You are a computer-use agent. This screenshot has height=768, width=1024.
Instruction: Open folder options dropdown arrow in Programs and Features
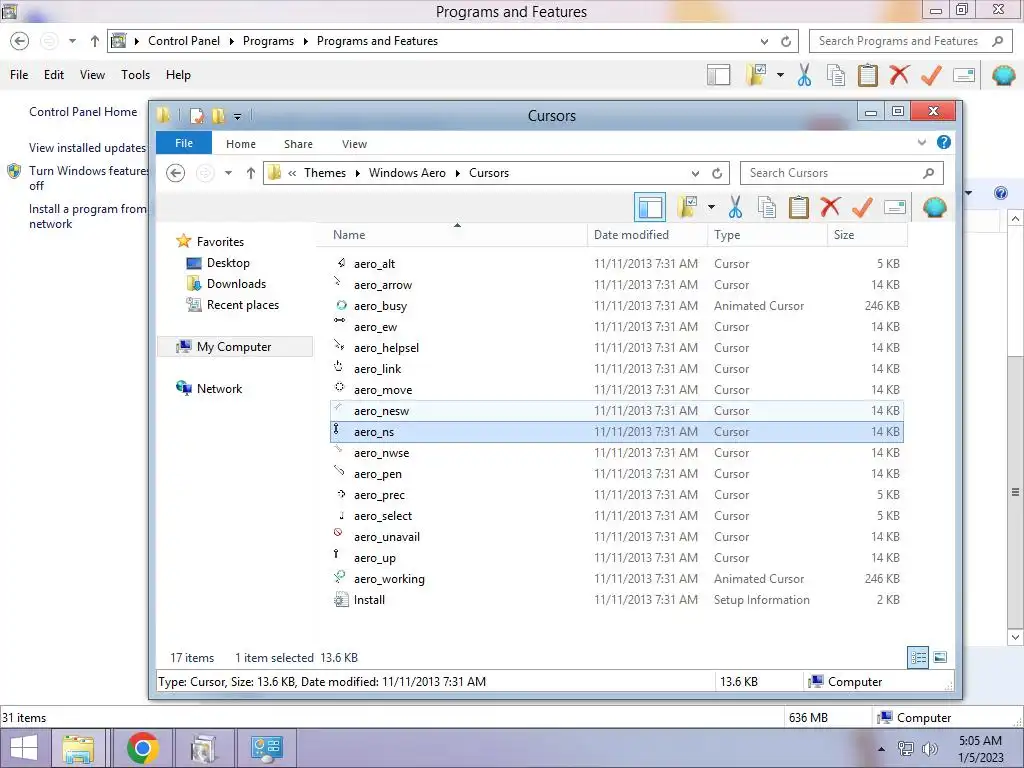[780, 75]
